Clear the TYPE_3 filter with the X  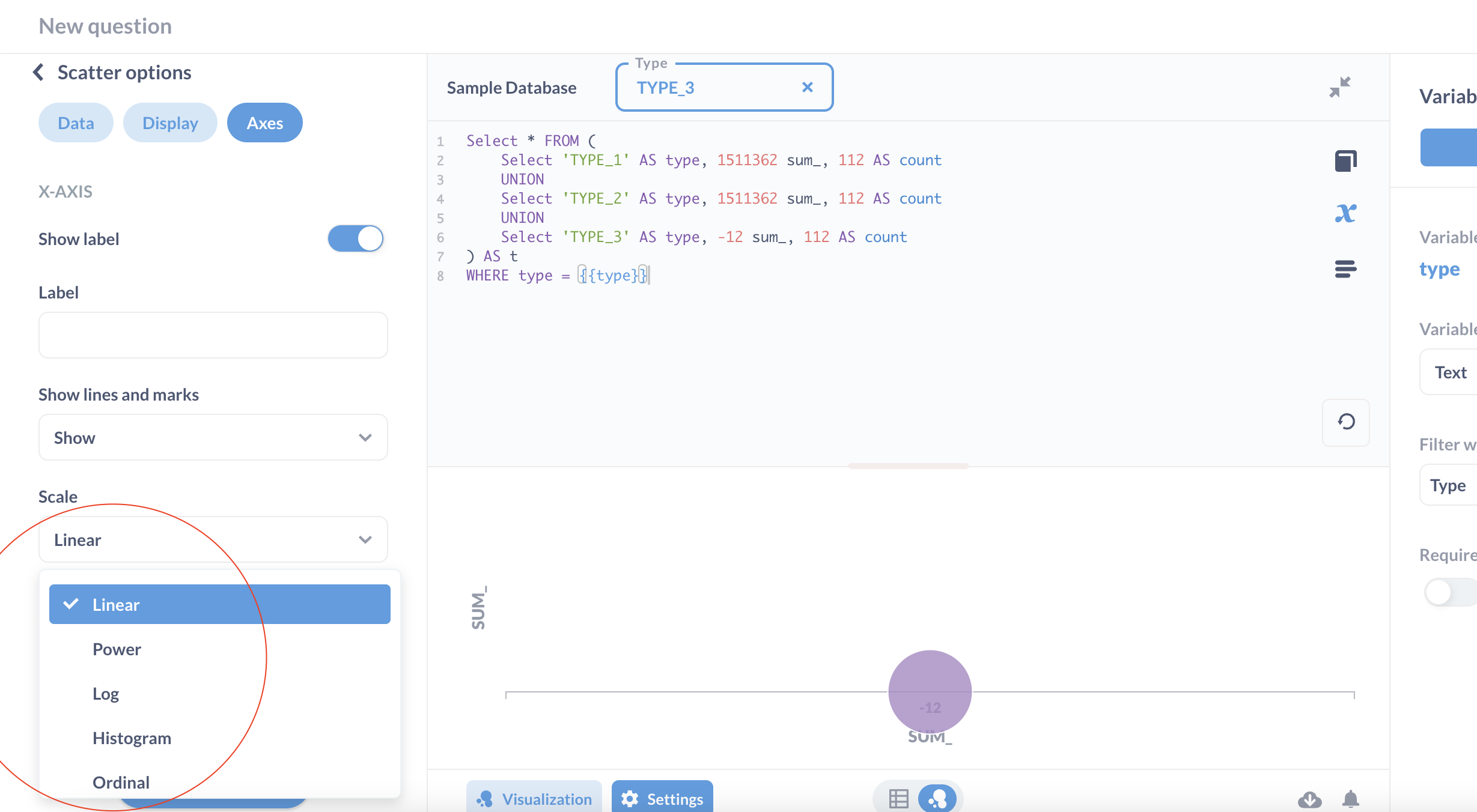(807, 87)
